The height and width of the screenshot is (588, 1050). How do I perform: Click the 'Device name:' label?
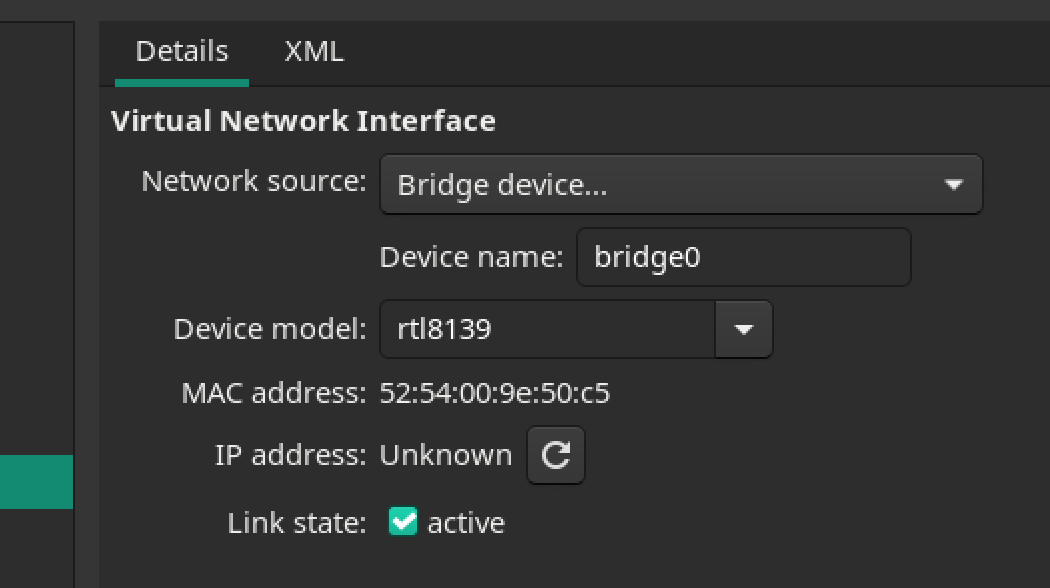click(472, 258)
